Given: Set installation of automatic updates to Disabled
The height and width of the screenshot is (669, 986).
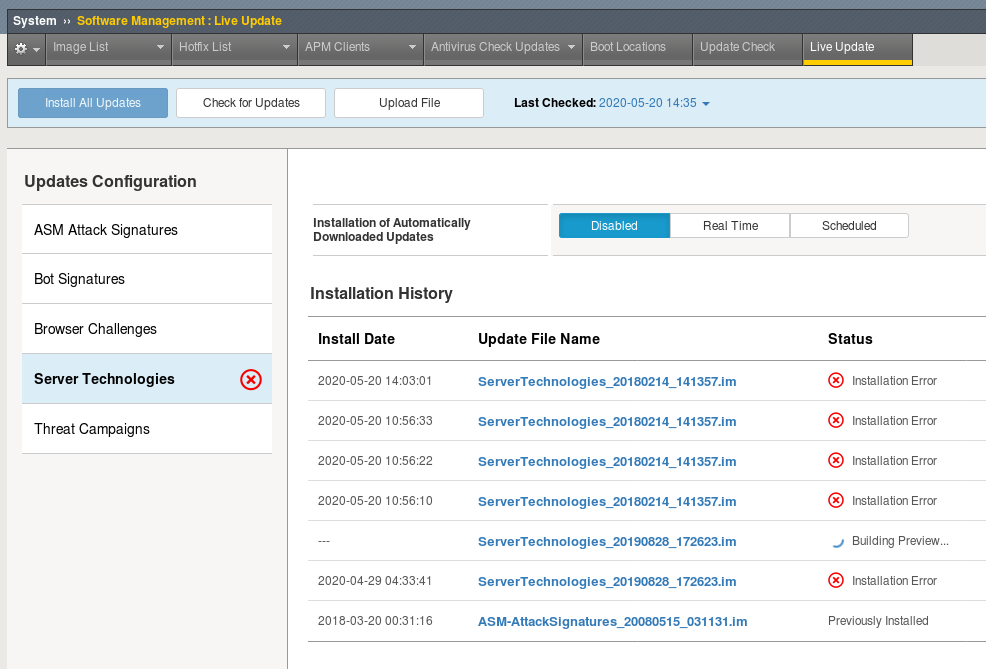Looking at the screenshot, I should point(614,225).
